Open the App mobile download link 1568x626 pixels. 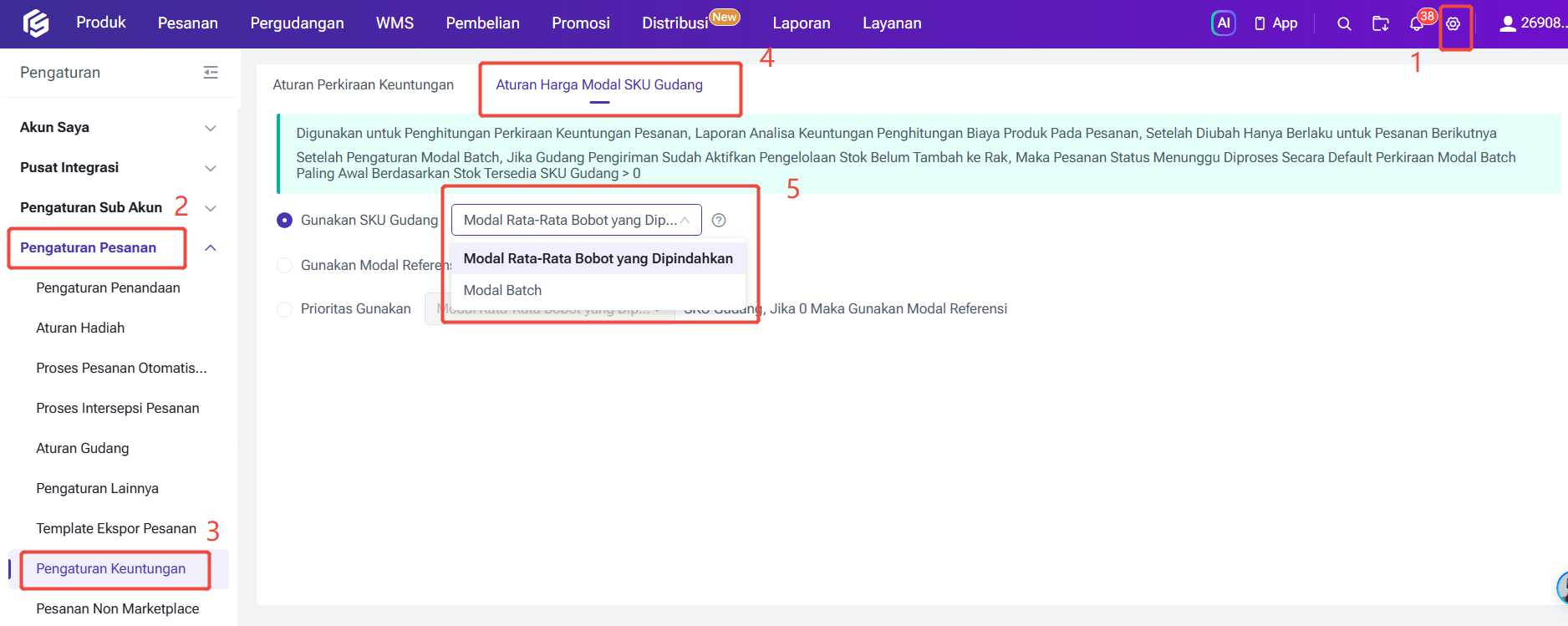[x=1275, y=23]
